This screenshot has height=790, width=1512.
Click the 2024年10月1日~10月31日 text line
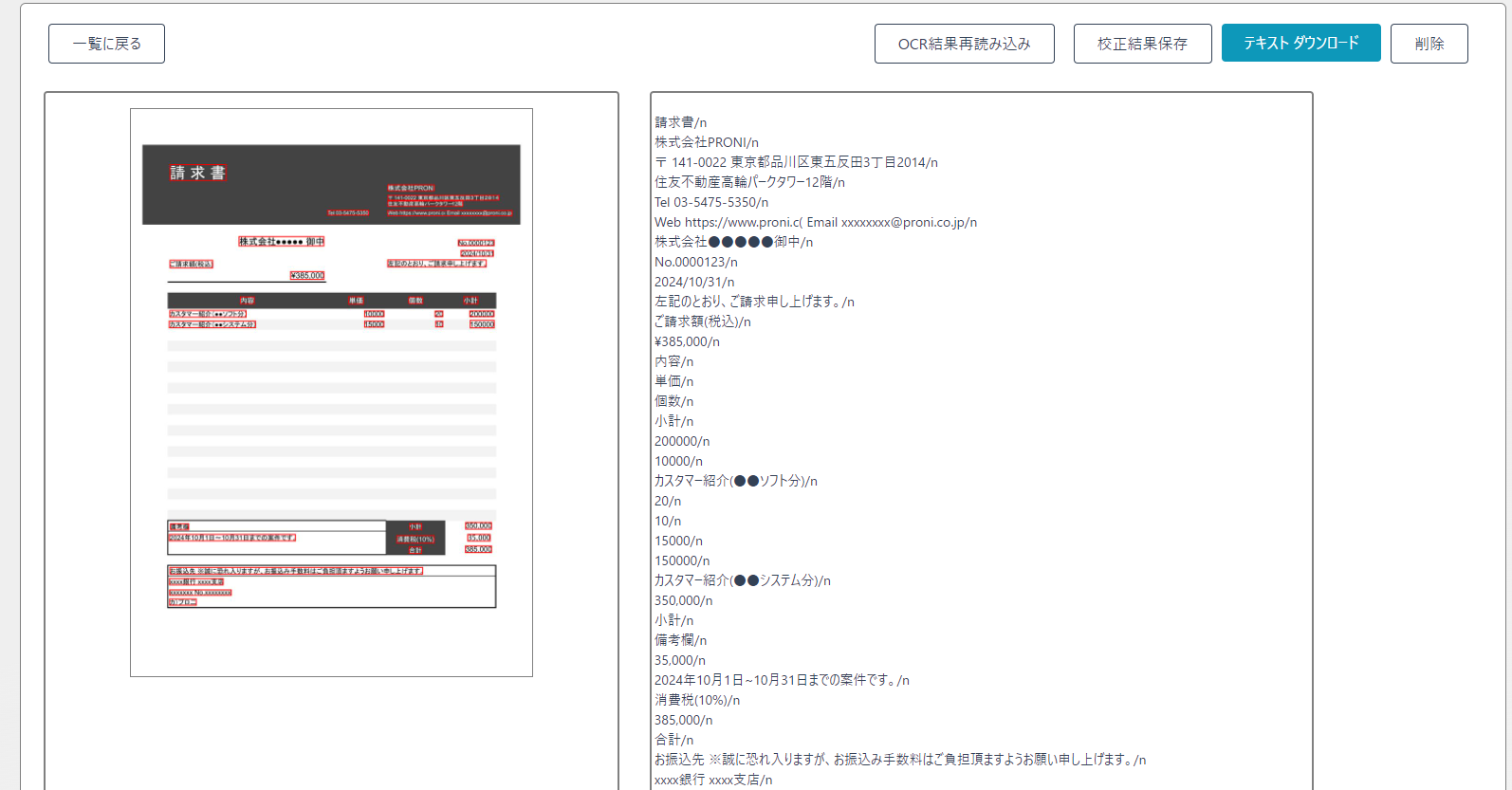pyautogui.click(x=782, y=680)
